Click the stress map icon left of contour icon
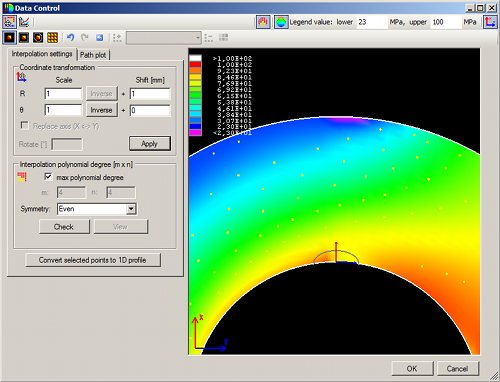500x382 pixels. [x=263, y=22]
